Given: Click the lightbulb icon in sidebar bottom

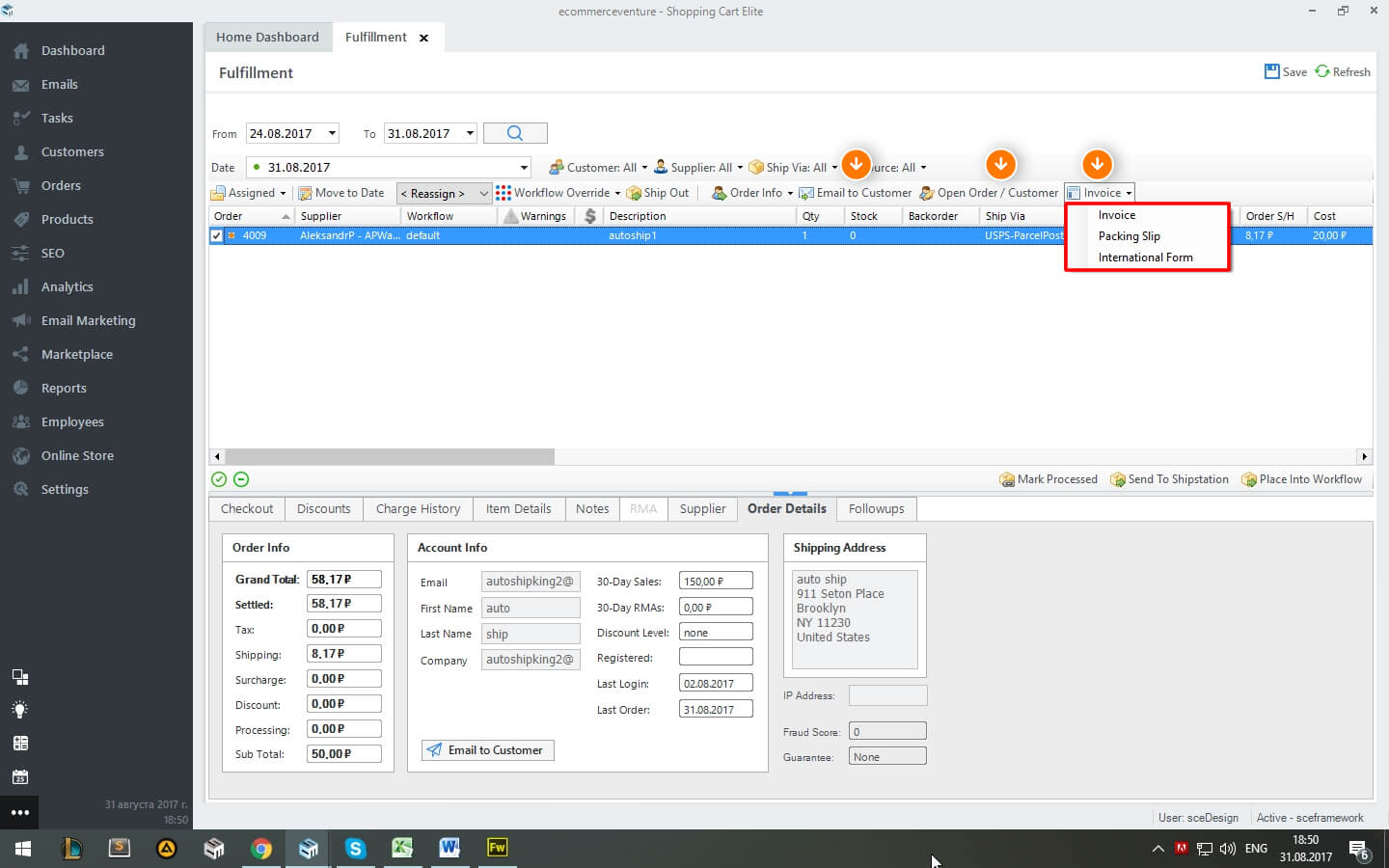Looking at the screenshot, I should [x=19, y=710].
